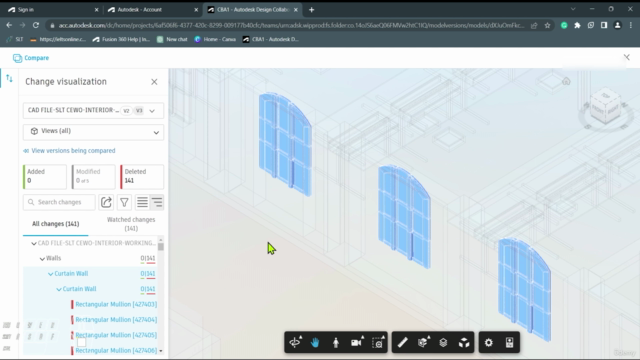Open the Camera interactions tool
The width and height of the screenshot is (640, 360).
coord(357,342)
